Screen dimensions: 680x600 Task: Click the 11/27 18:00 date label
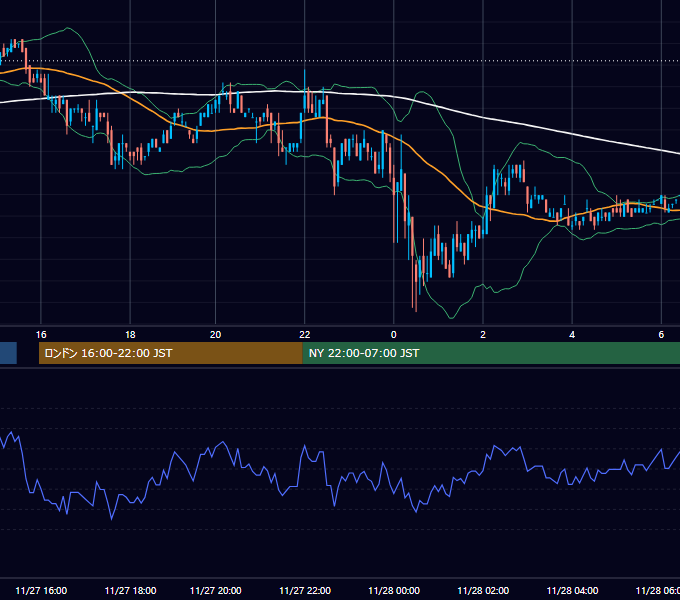[x=131, y=590]
